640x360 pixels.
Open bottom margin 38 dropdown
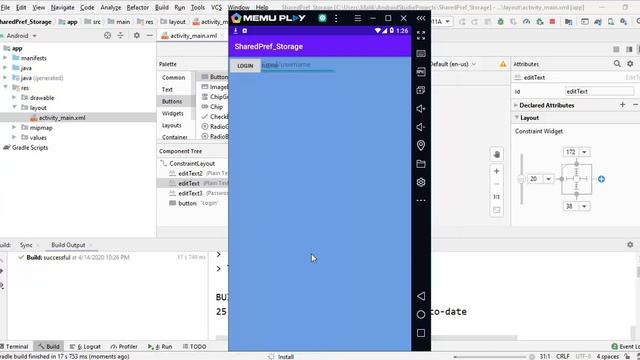pos(584,206)
